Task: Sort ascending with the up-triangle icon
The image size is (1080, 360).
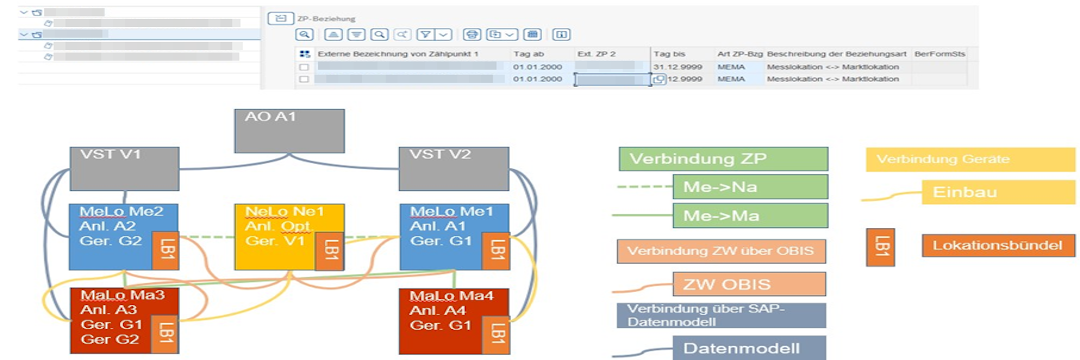Action: (x=334, y=34)
